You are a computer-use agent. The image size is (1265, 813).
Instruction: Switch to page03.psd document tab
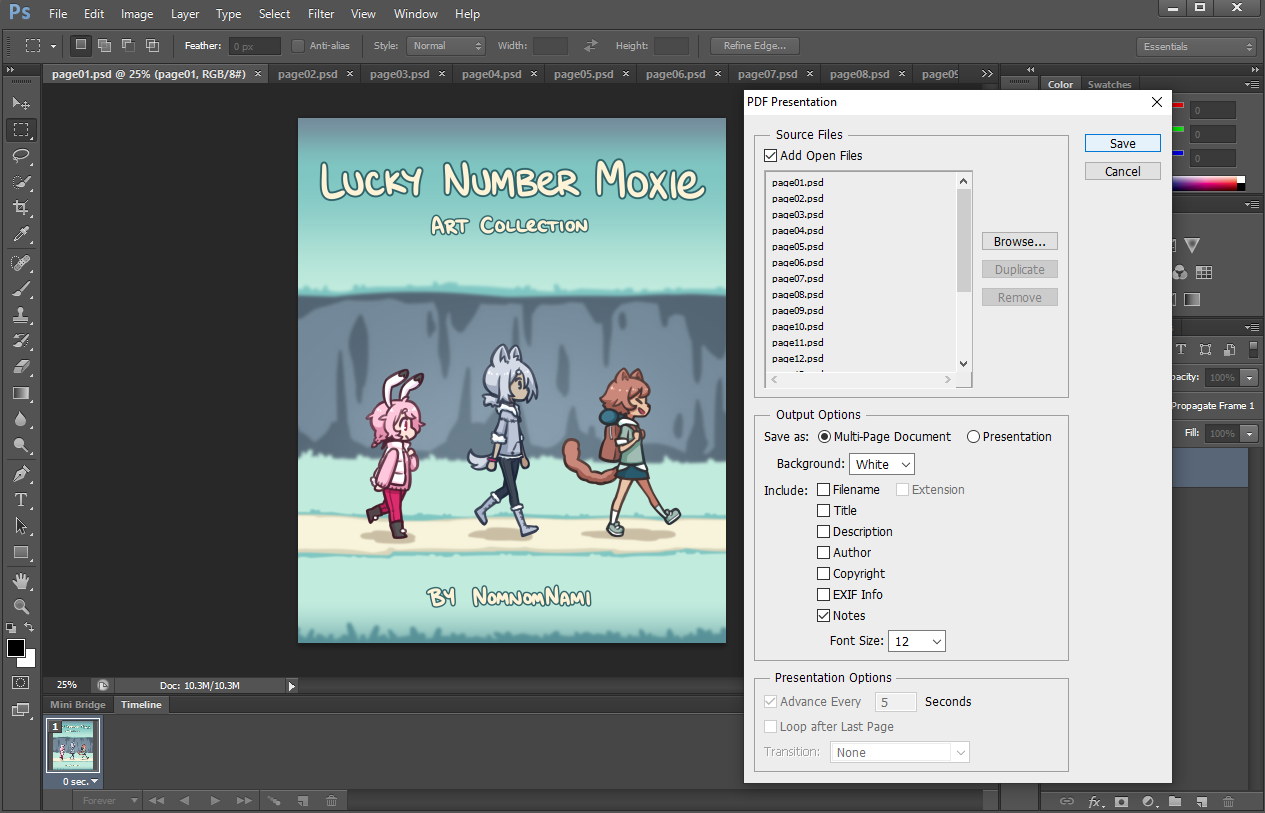click(399, 74)
